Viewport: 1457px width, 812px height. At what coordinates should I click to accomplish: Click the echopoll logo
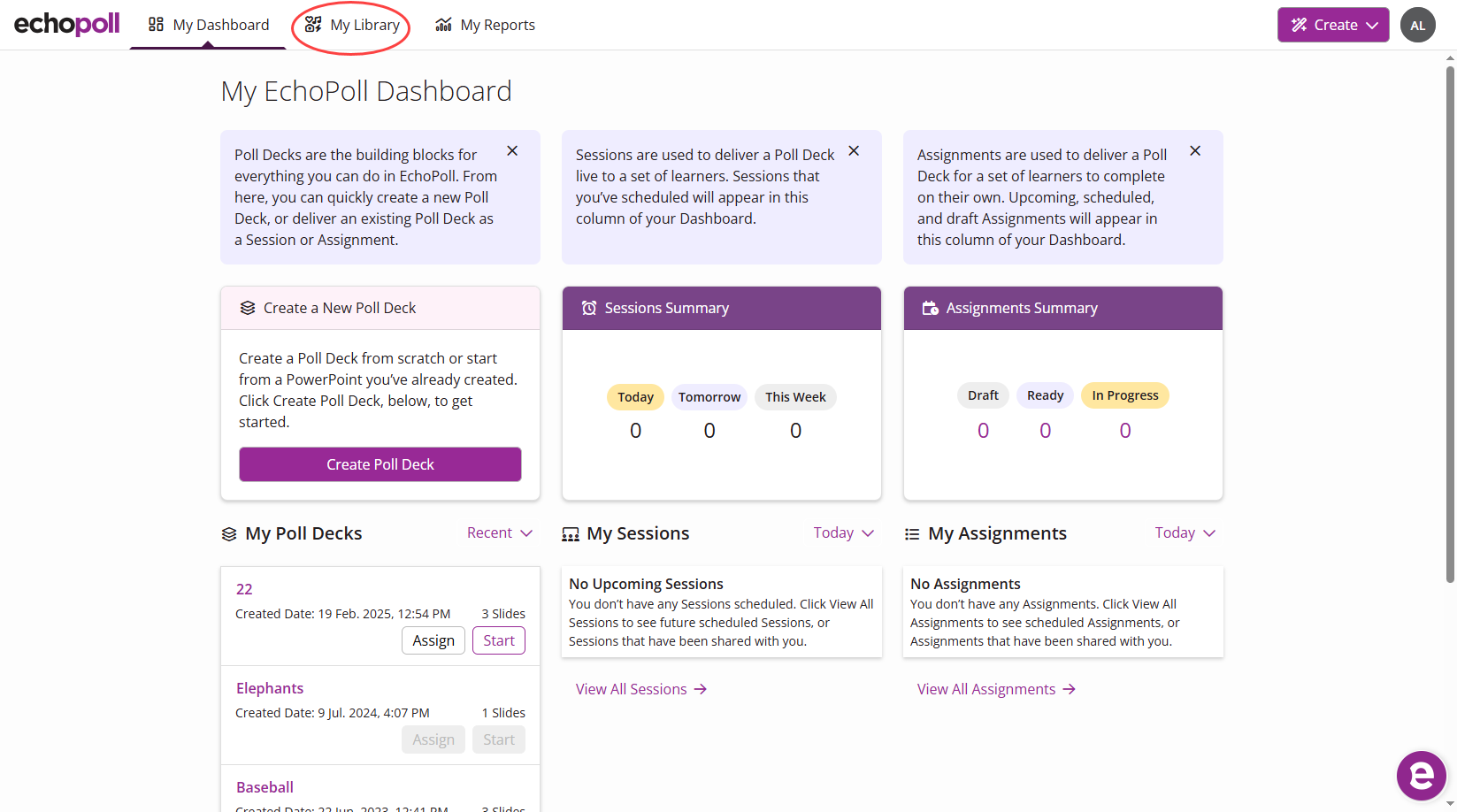point(66,24)
